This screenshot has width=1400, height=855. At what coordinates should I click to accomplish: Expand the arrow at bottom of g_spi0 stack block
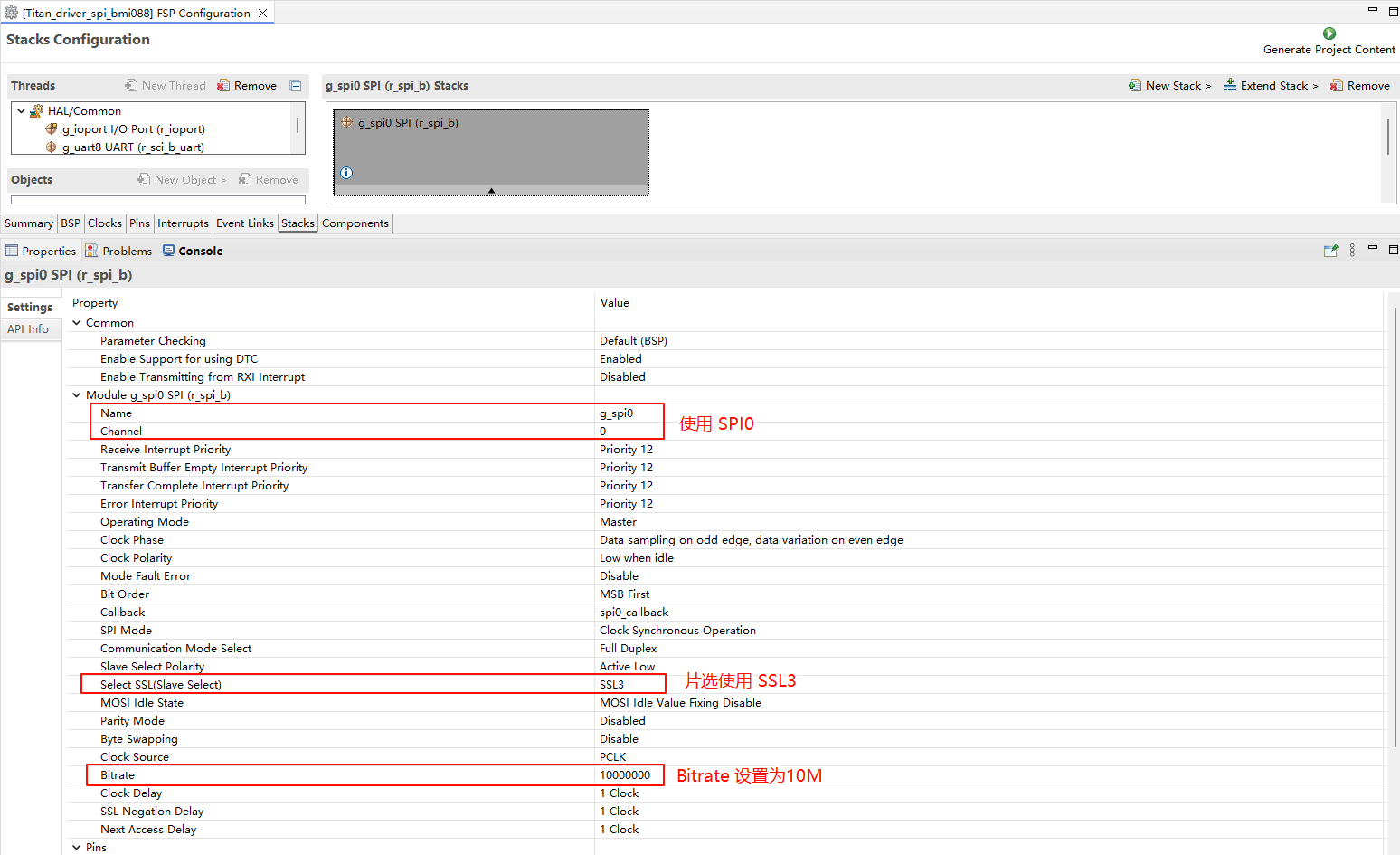(x=491, y=191)
